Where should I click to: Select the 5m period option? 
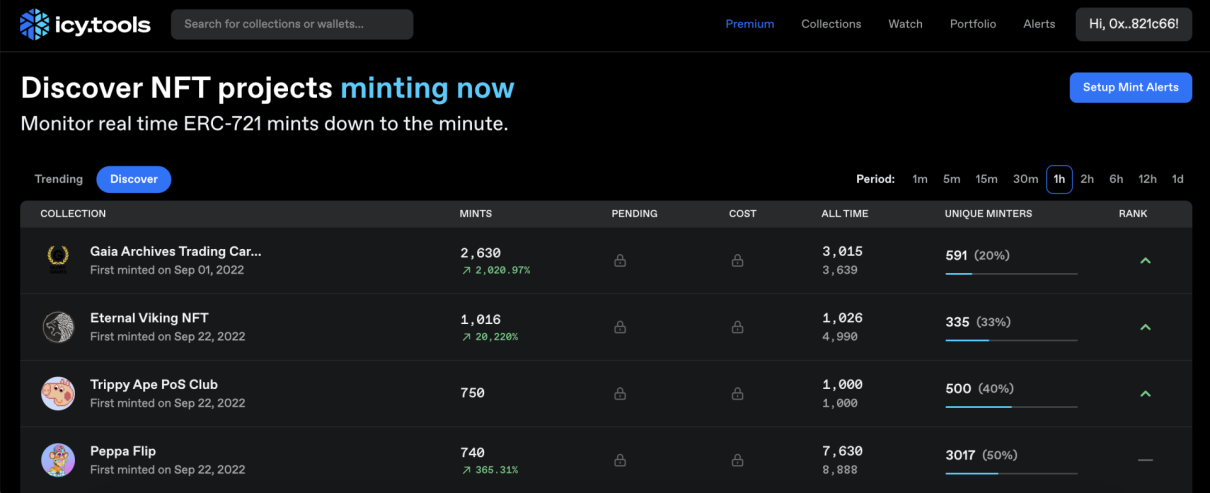951,179
